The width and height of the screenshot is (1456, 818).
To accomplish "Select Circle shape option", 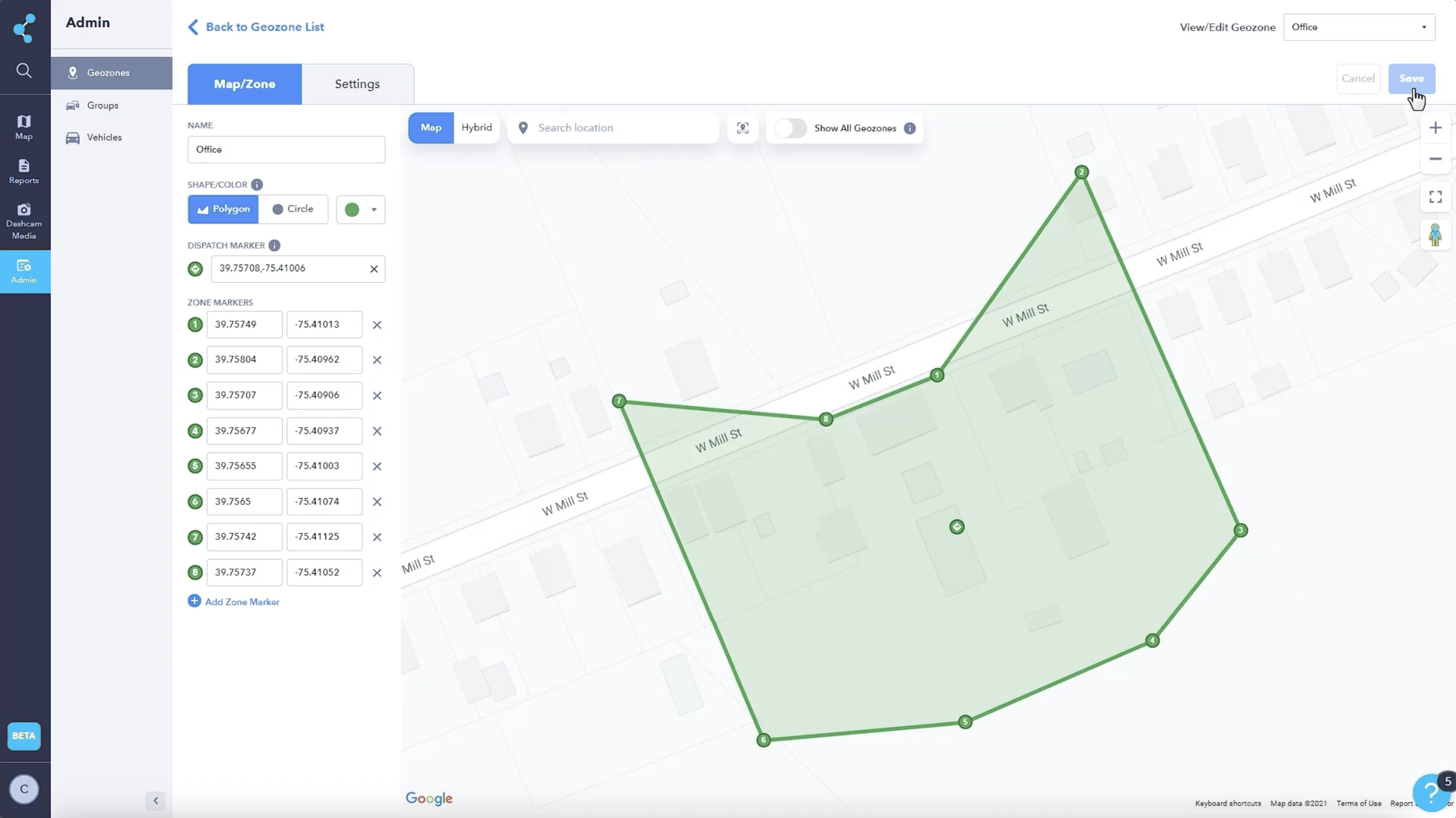I will [x=293, y=209].
